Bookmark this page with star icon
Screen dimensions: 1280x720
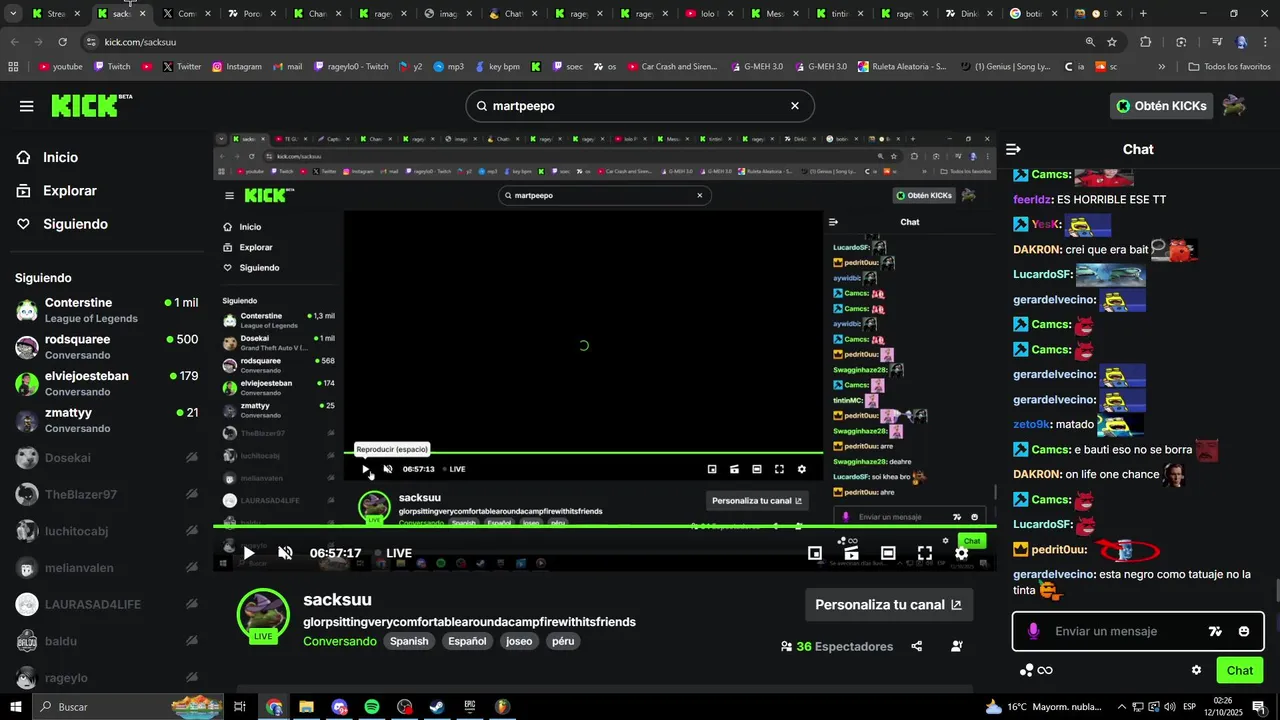(x=1112, y=42)
